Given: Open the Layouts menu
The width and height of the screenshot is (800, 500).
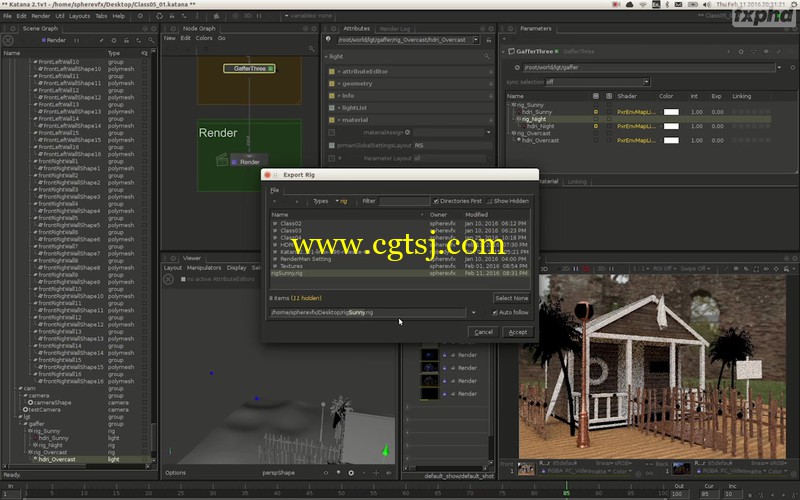Looking at the screenshot, I should click(x=80, y=16).
